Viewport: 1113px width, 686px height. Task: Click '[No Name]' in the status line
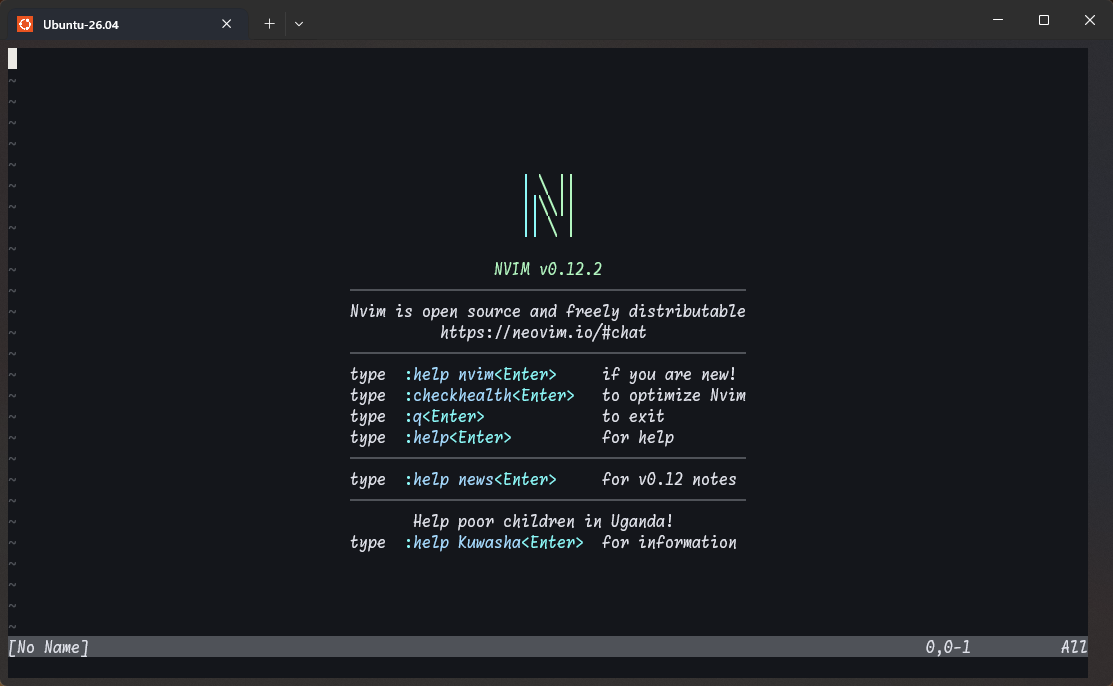[48, 647]
